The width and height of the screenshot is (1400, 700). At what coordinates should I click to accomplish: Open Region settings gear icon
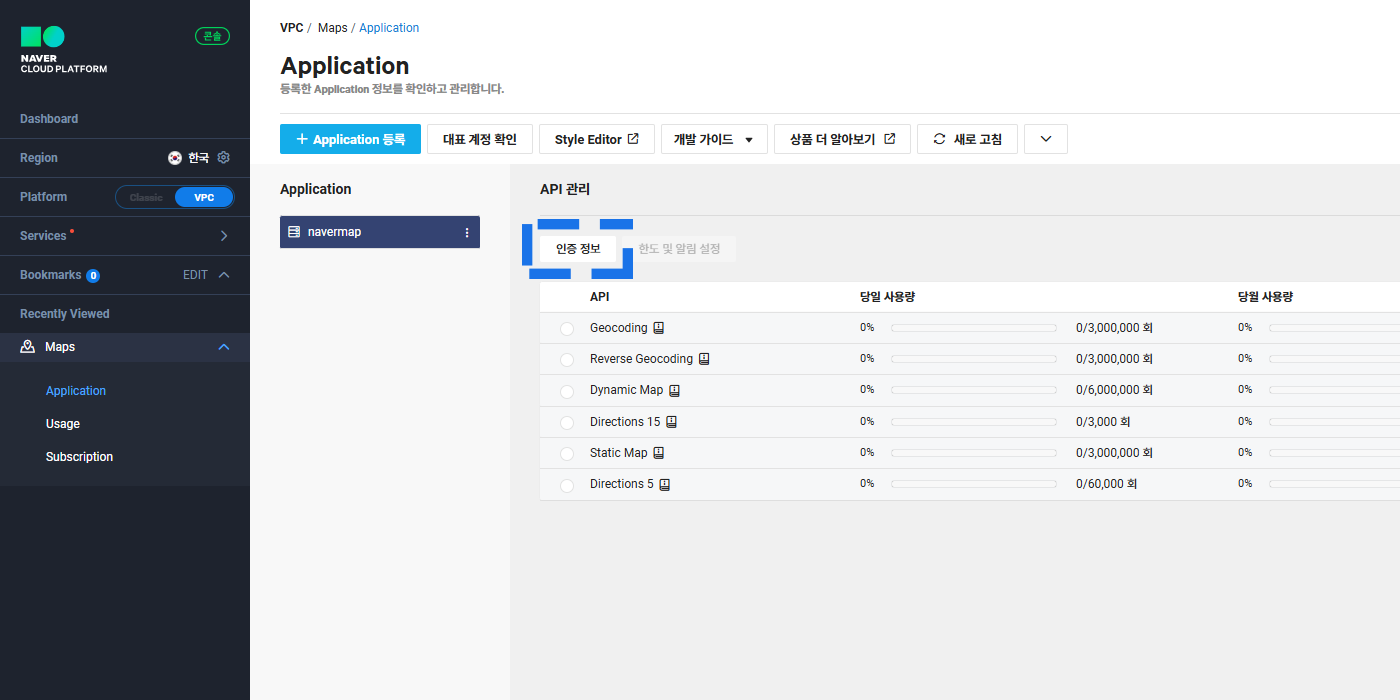224,158
